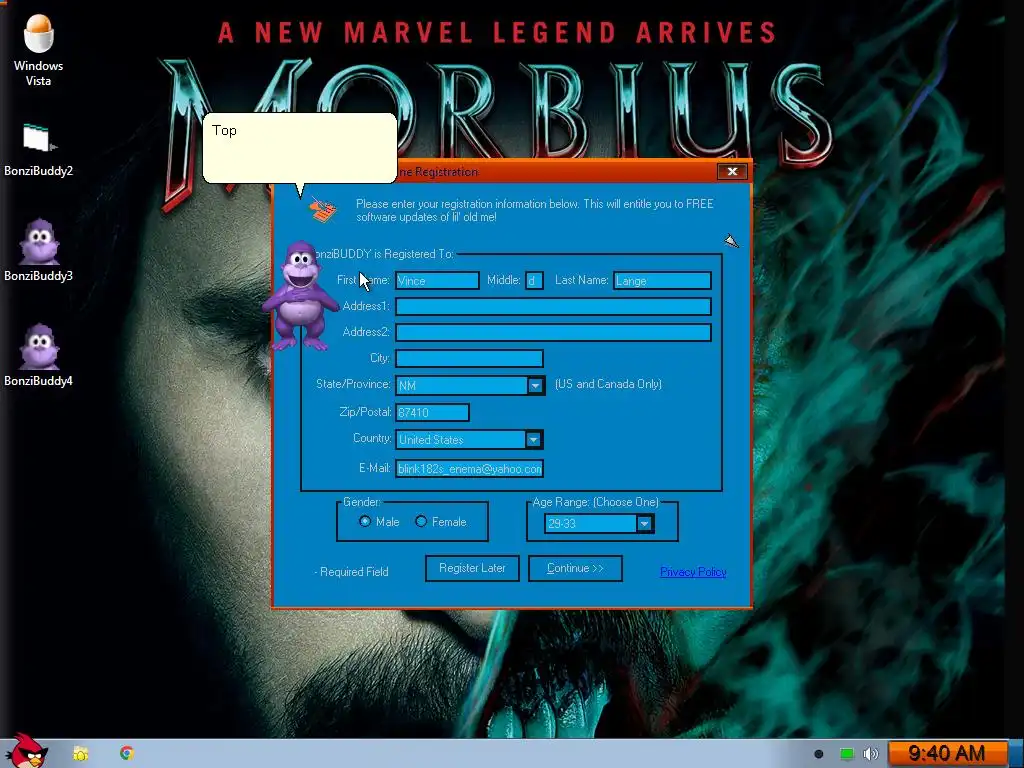Click the purple Bonzi gorilla character

coord(300,296)
